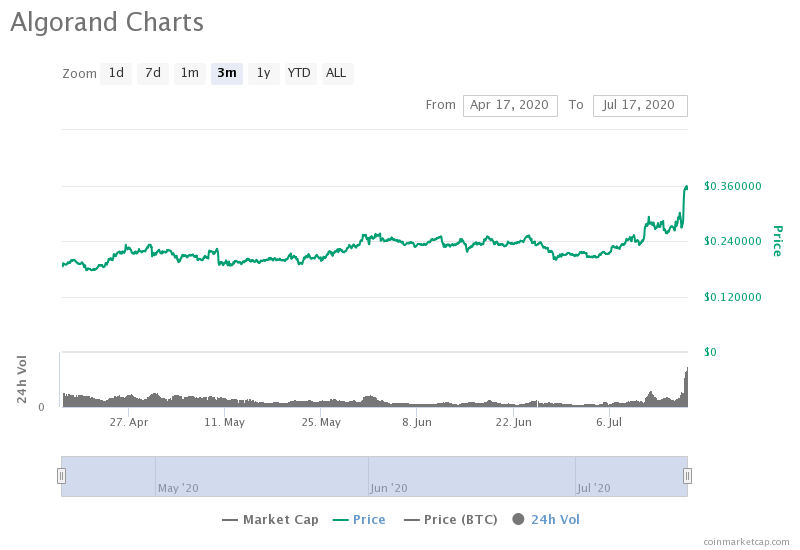The image size is (800, 550).
Task: Select the 3m zoom range
Action: 227,73
